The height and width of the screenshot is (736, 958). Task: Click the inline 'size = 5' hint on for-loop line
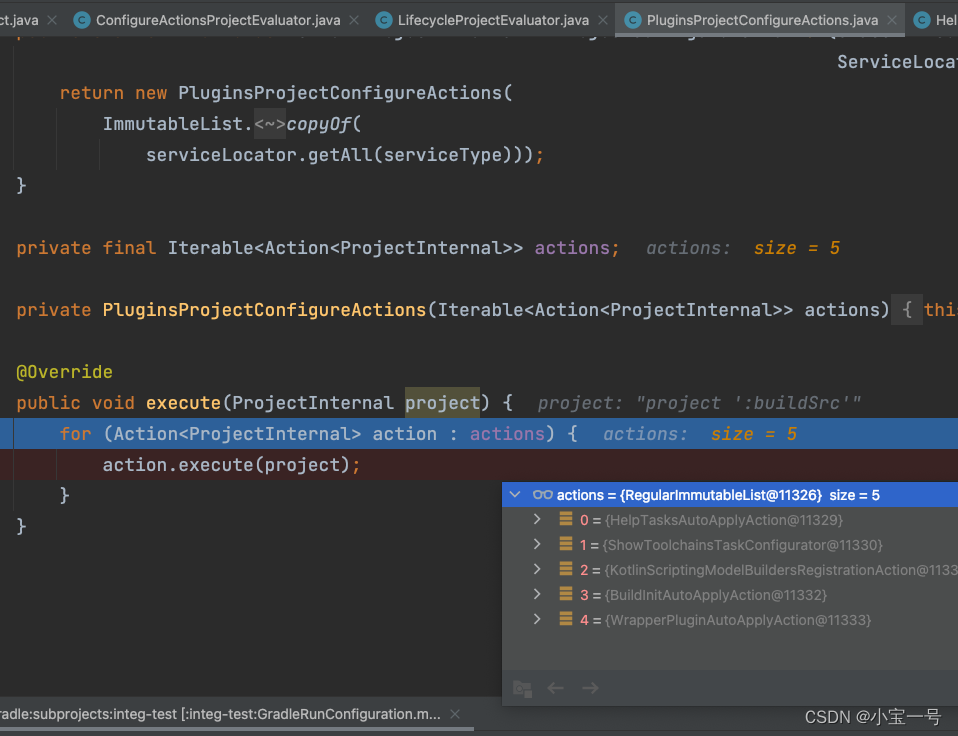click(x=754, y=434)
